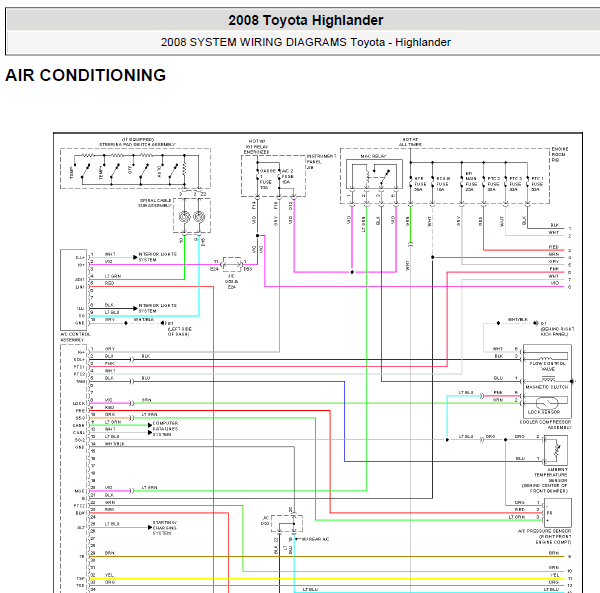This screenshot has width=600, height=593.
Task: Click the TEMP+ switch in the steering pad assembly
Action: [x=114, y=171]
